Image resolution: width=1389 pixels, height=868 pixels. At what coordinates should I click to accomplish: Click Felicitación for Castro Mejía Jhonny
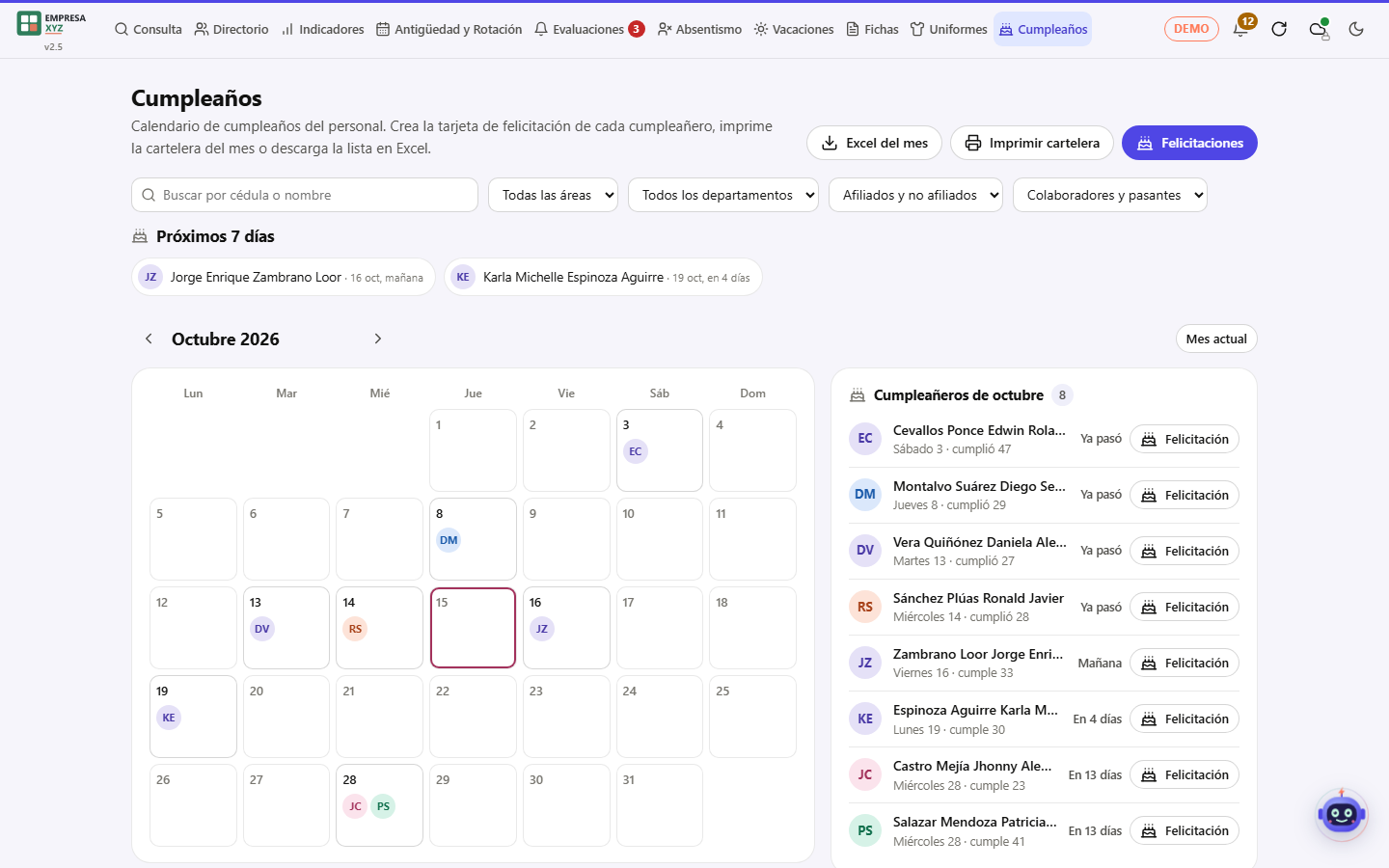(x=1185, y=774)
